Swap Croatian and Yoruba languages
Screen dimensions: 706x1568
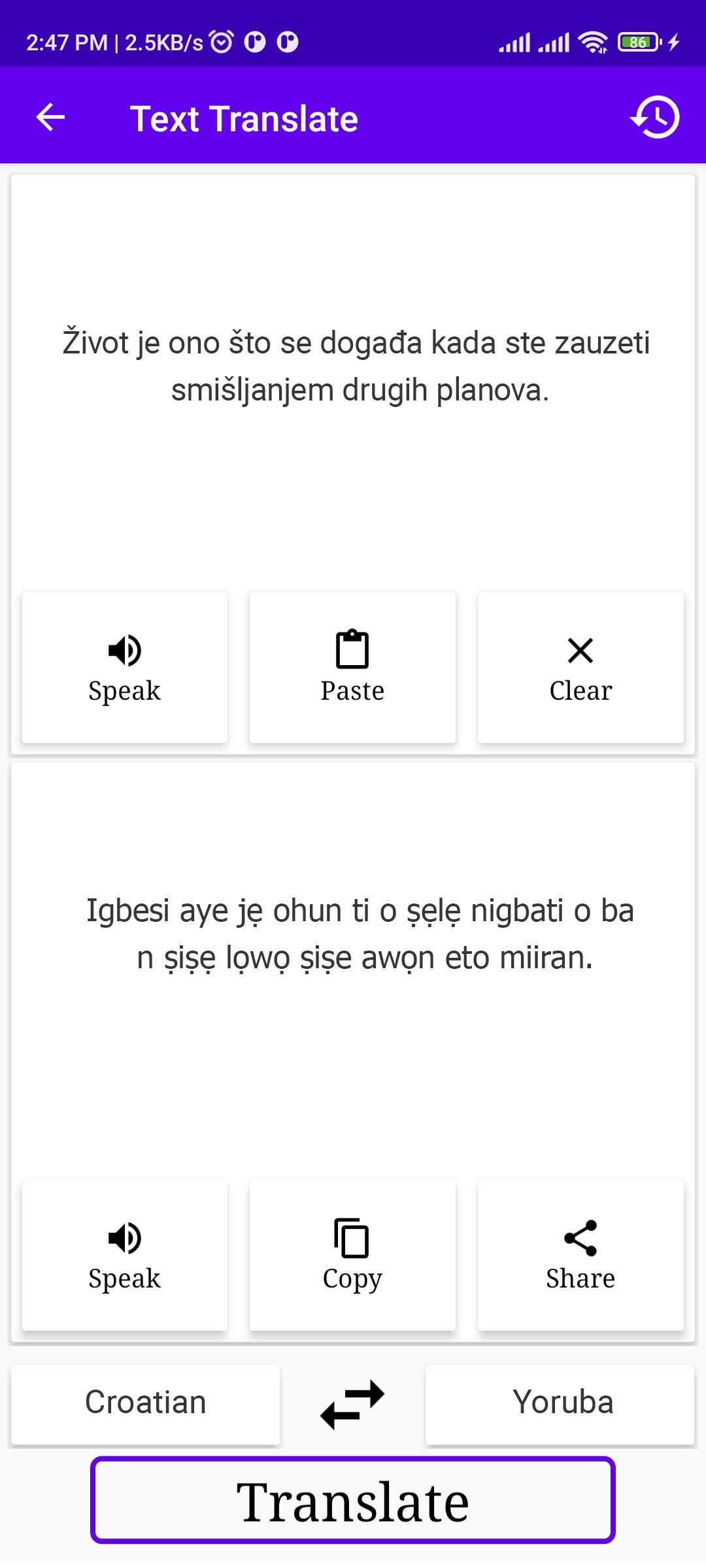point(352,1404)
